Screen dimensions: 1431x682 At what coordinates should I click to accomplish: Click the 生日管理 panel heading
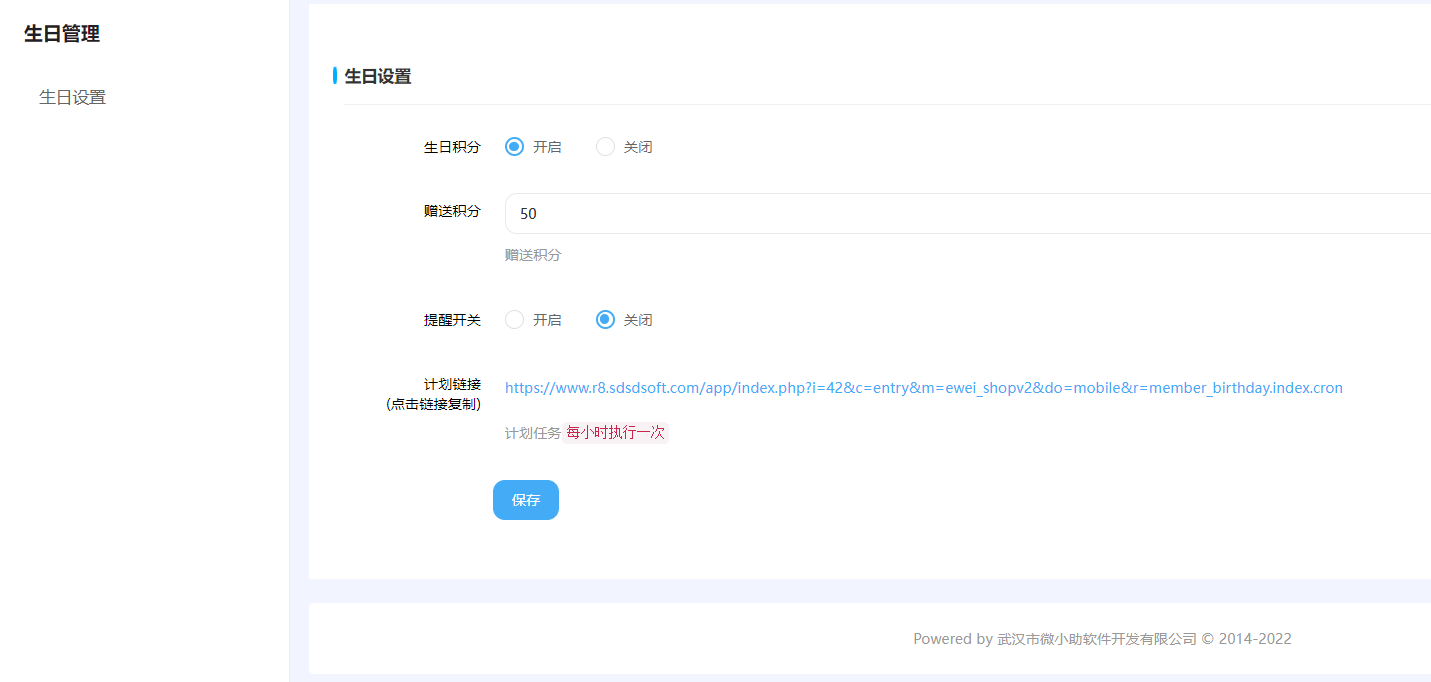tap(61, 33)
